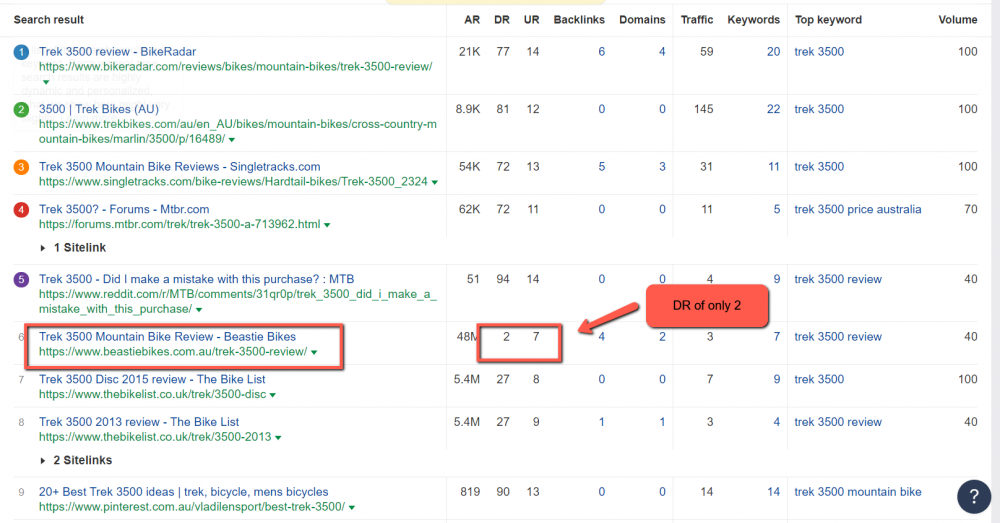Viewport: 1000px width, 523px height.
Task: Open Trek 3500 Disc 2015 review title
Action: coord(152,379)
